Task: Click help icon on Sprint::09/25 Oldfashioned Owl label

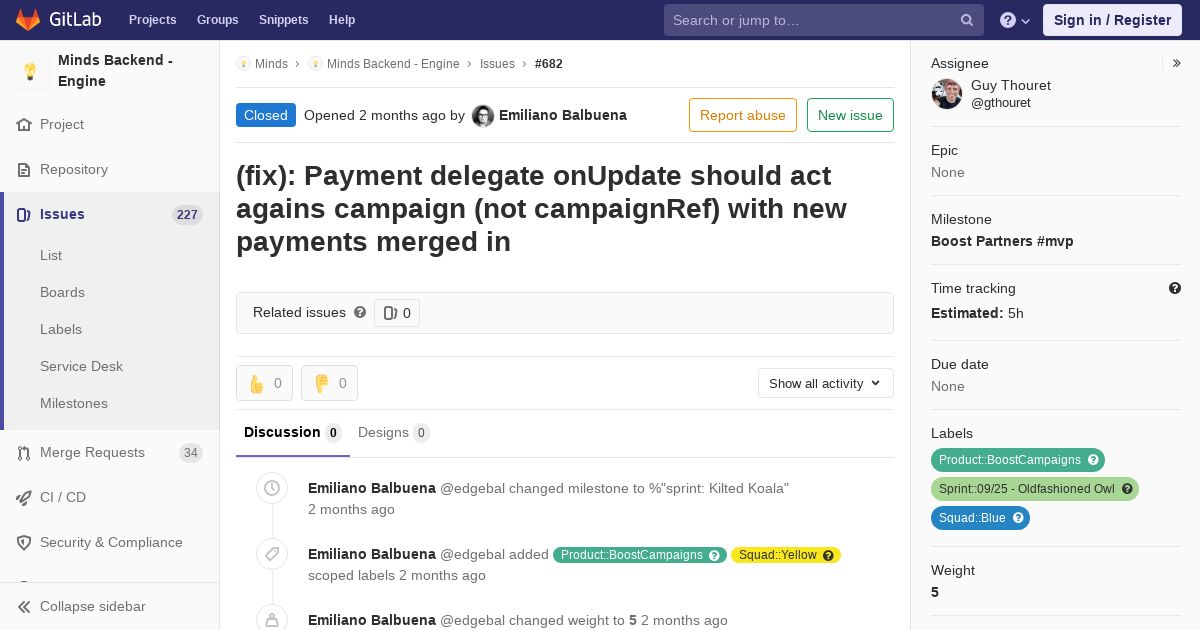Action: pos(1127,489)
